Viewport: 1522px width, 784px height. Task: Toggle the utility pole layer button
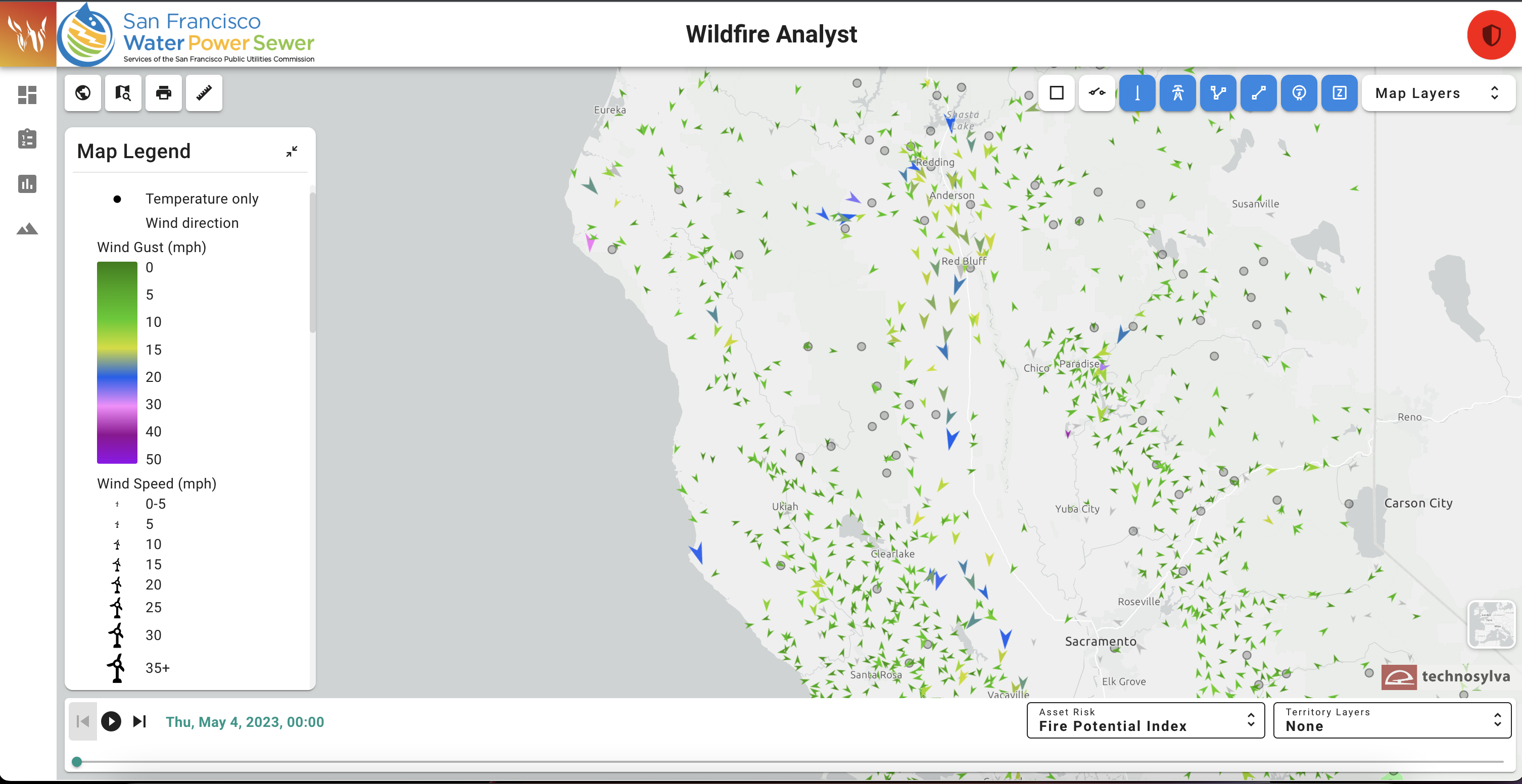[1137, 93]
